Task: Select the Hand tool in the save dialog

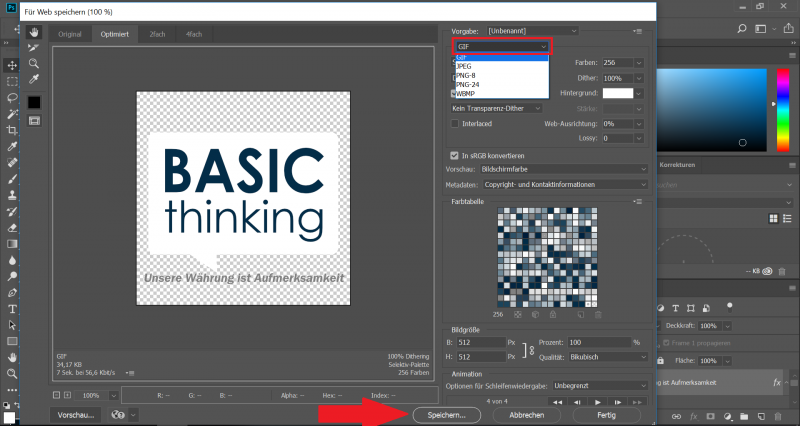Action: (34, 33)
